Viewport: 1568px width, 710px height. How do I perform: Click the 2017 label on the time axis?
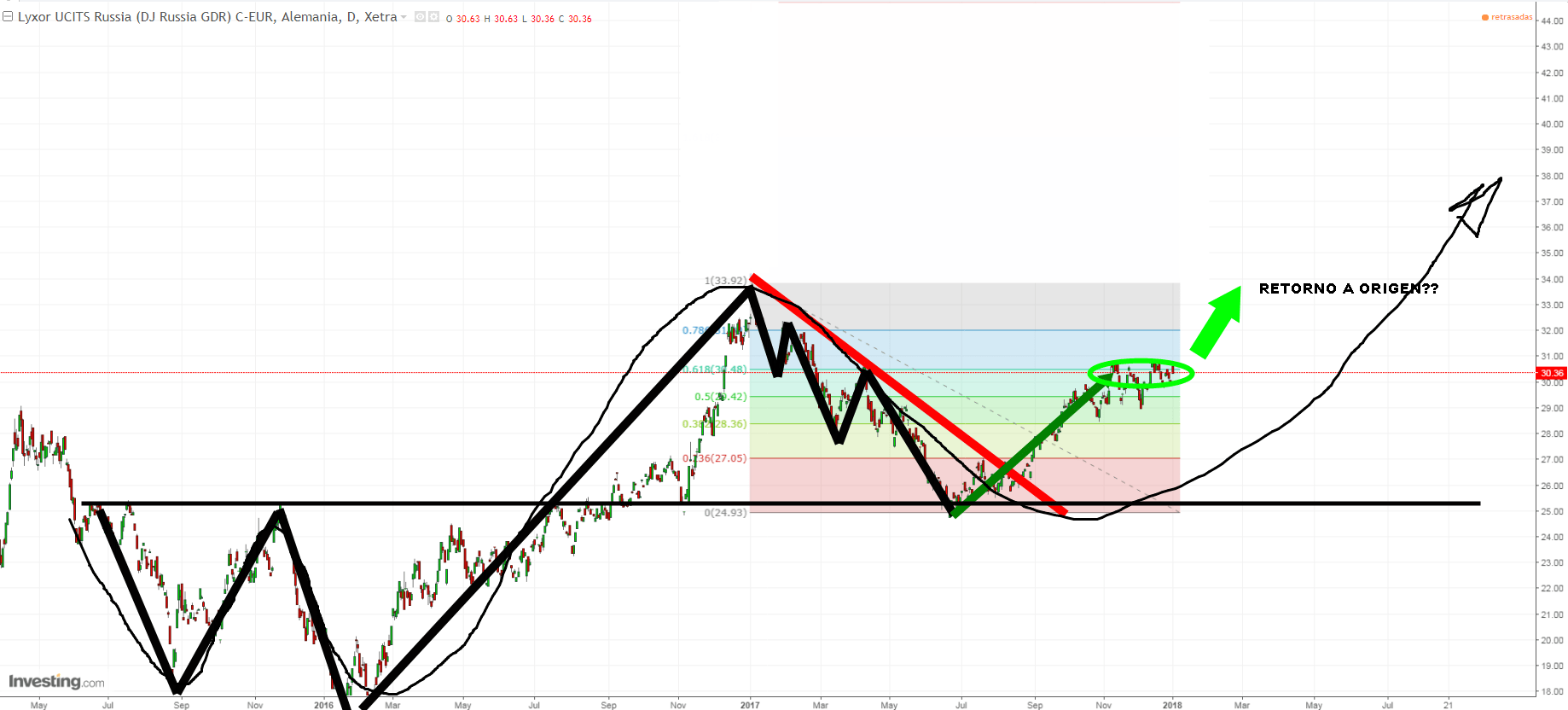[750, 705]
